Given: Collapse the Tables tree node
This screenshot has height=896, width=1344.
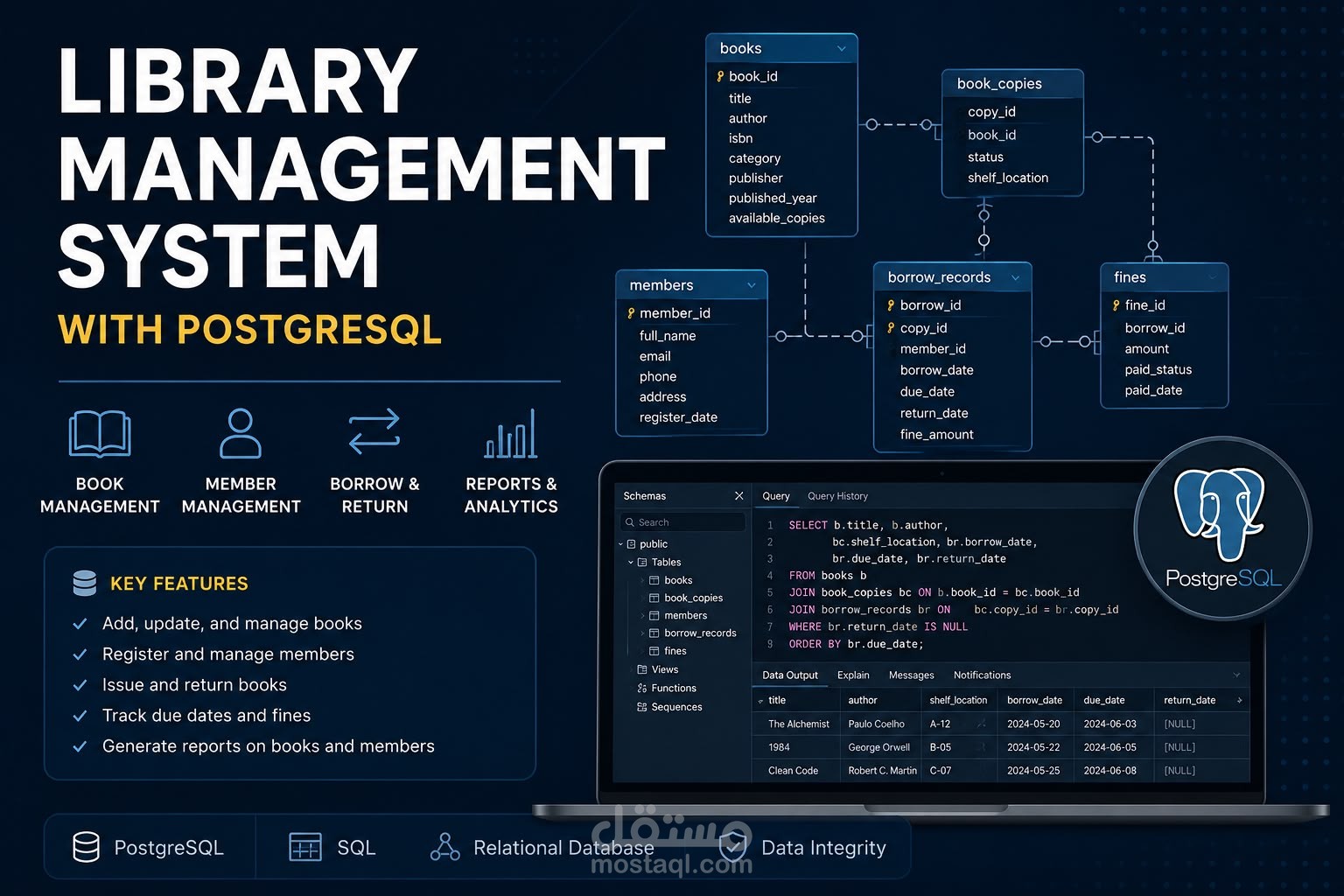Looking at the screenshot, I should (x=631, y=563).
